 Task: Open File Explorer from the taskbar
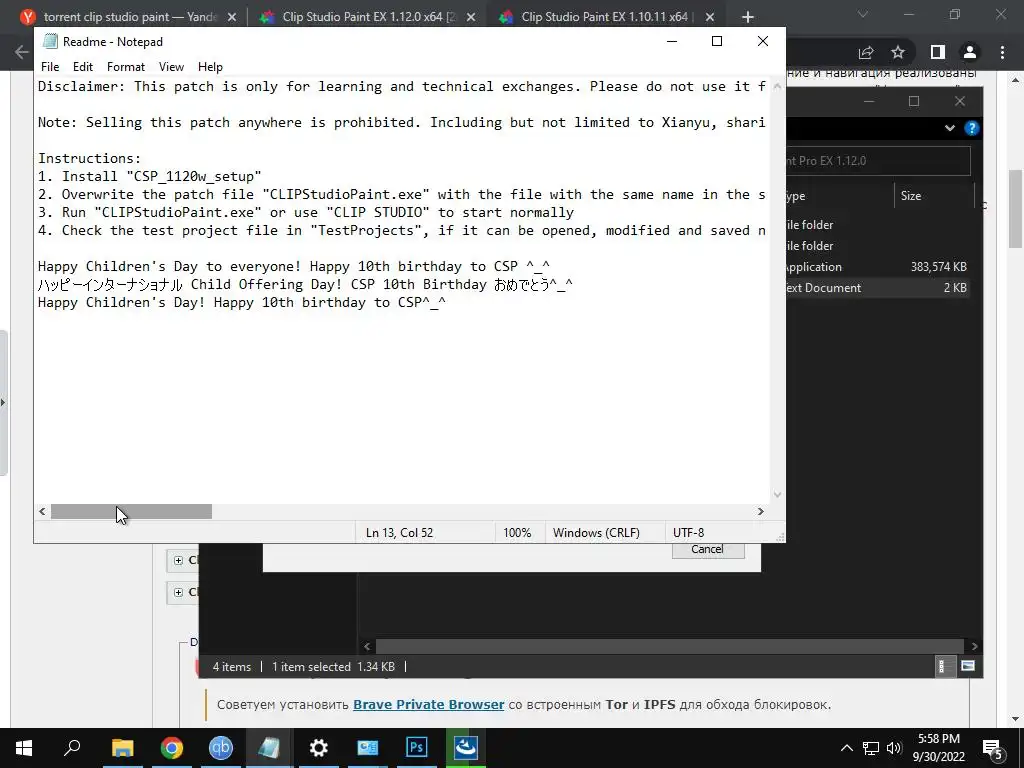click(x=122, y=748)
